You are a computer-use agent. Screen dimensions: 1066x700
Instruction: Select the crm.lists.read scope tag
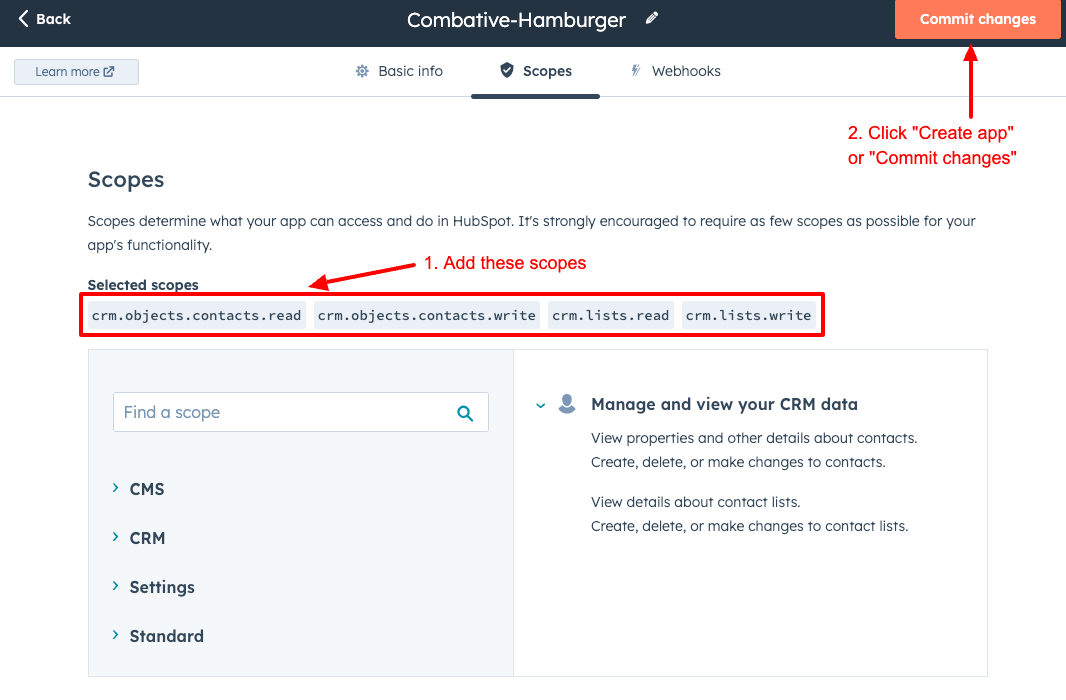(611, 315)
